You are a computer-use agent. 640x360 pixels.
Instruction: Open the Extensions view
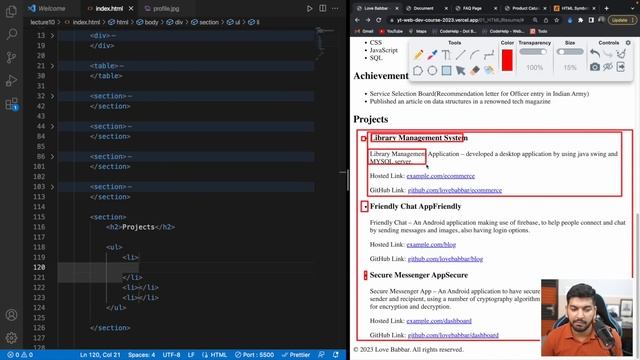click(x=11, y=104)
